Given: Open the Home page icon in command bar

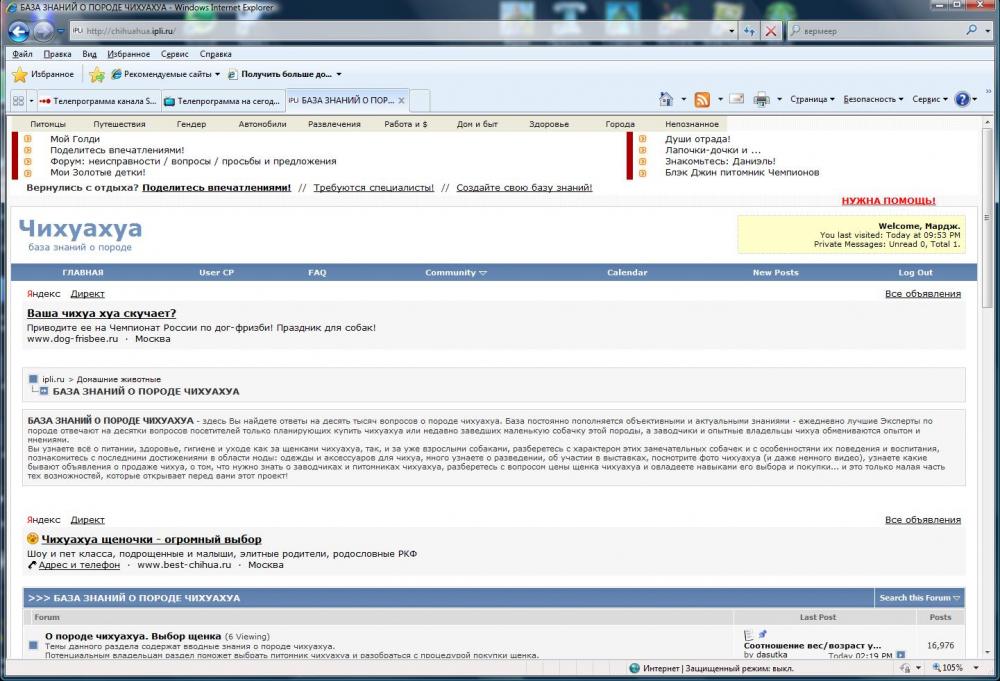Looking at the screenshot, I should 666,99.
